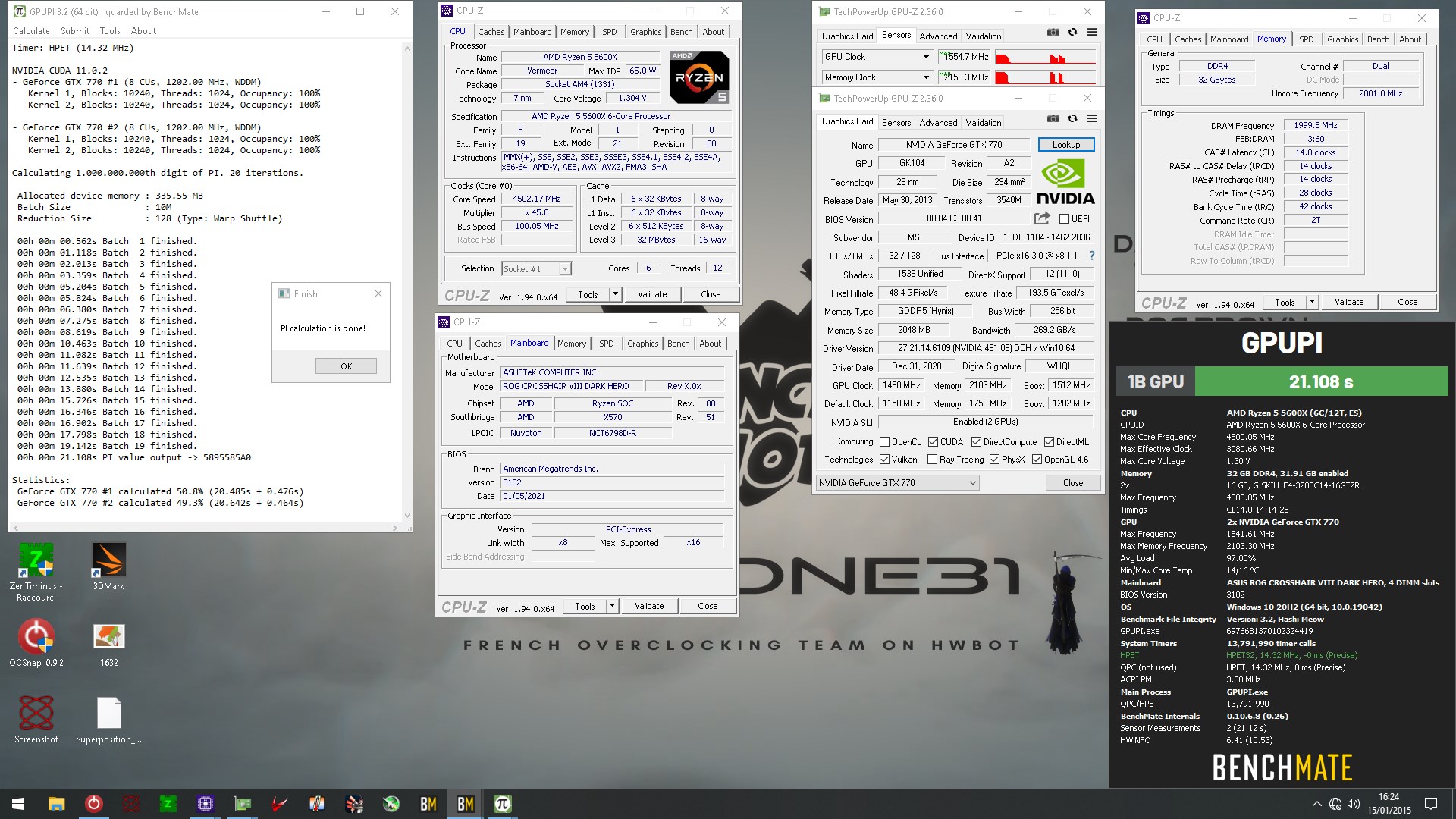Click the Memory Clock red sensor graph

pyautogui.click(x=1045, y=77)
